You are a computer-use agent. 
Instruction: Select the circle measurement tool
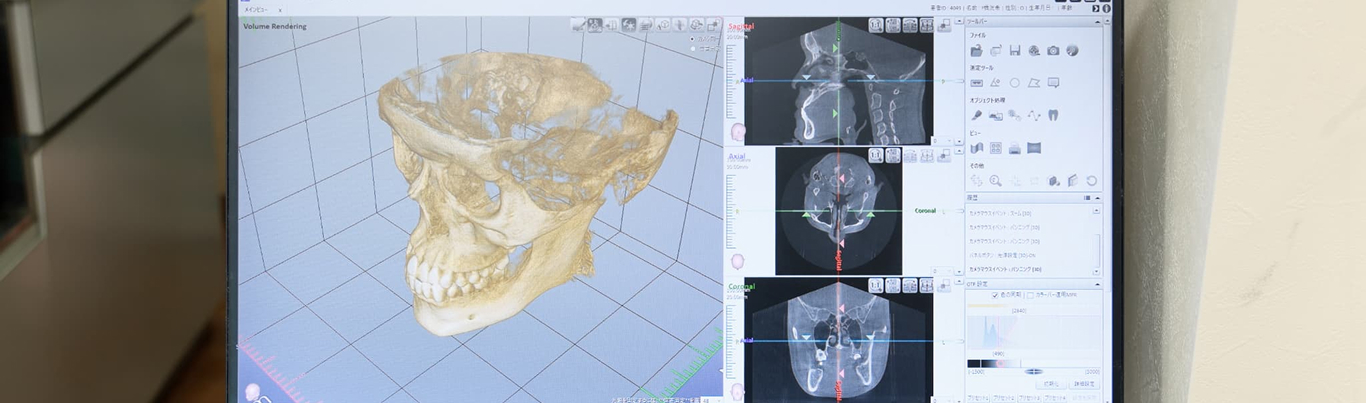pos(1014,83)
